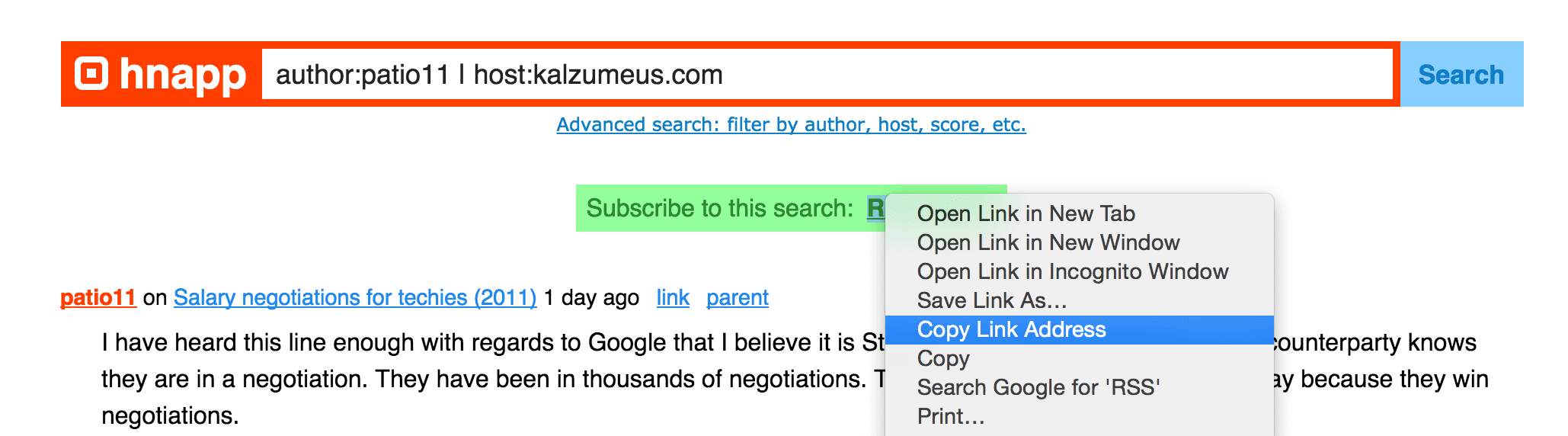Click the comment's 'link' permalink
This screenshot has height=436, width=1568.
click(673, 297)
